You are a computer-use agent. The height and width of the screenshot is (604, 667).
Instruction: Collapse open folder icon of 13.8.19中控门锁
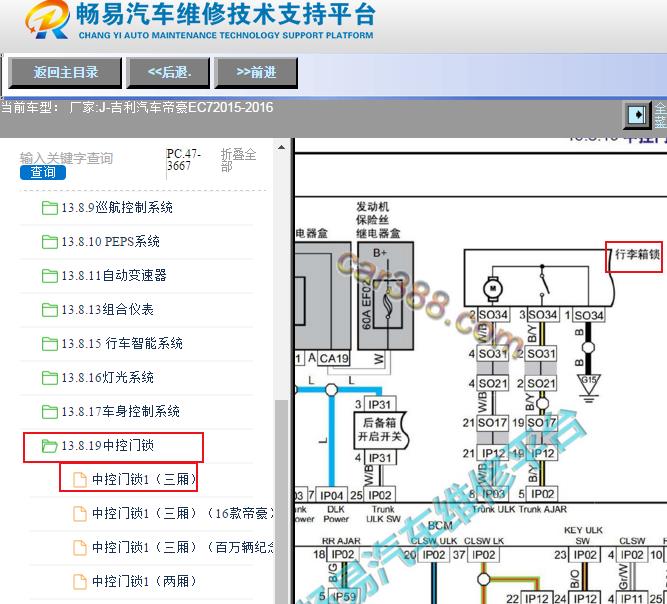click(50, 446)
